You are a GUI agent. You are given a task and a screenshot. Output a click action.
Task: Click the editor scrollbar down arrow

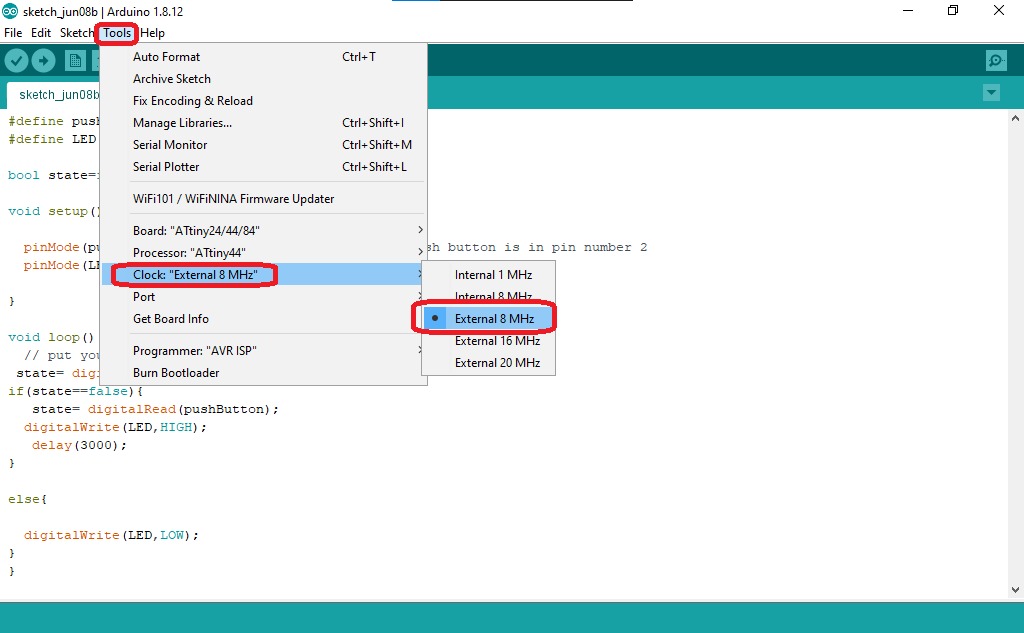(1015, 589)
